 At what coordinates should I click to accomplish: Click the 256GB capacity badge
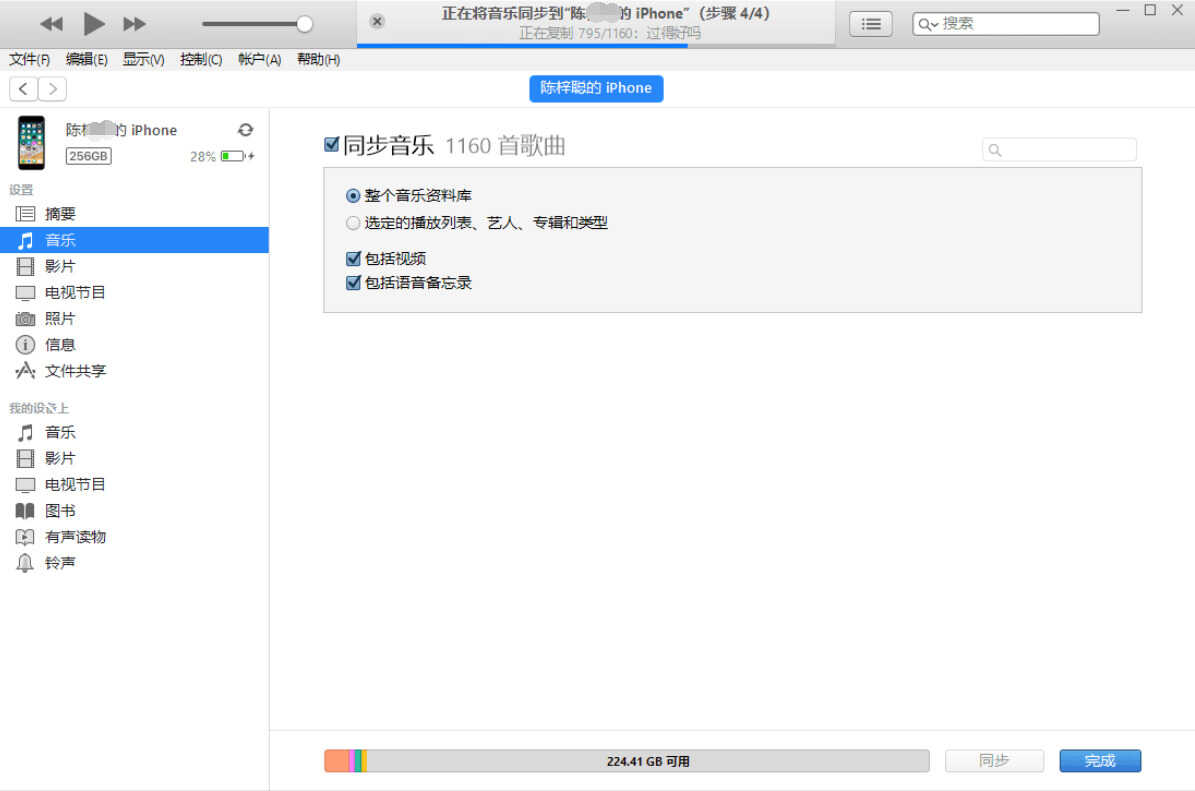click(x=88, y=156)
